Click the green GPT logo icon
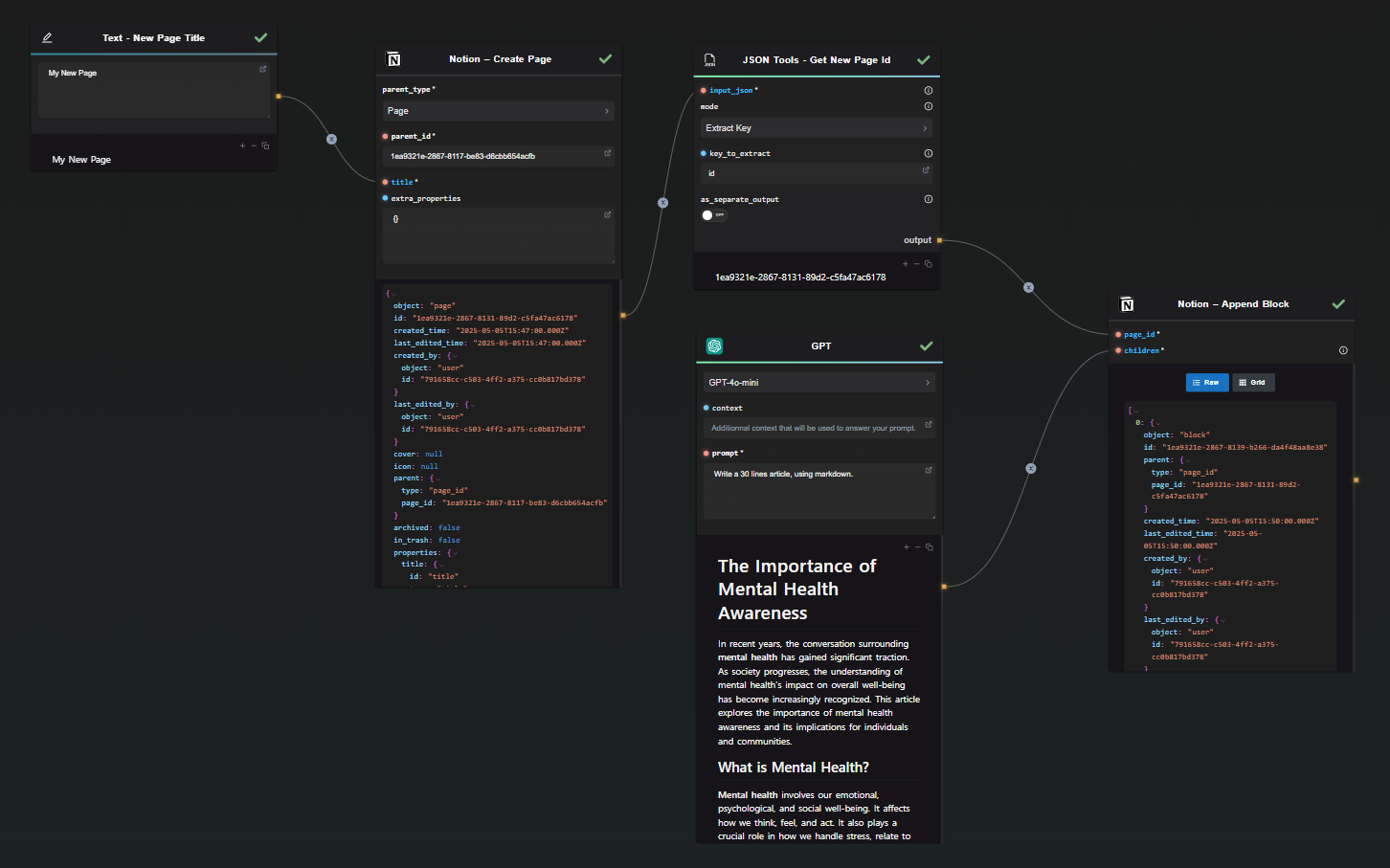Screen dimensions: 1390x868 click(714, 346)
